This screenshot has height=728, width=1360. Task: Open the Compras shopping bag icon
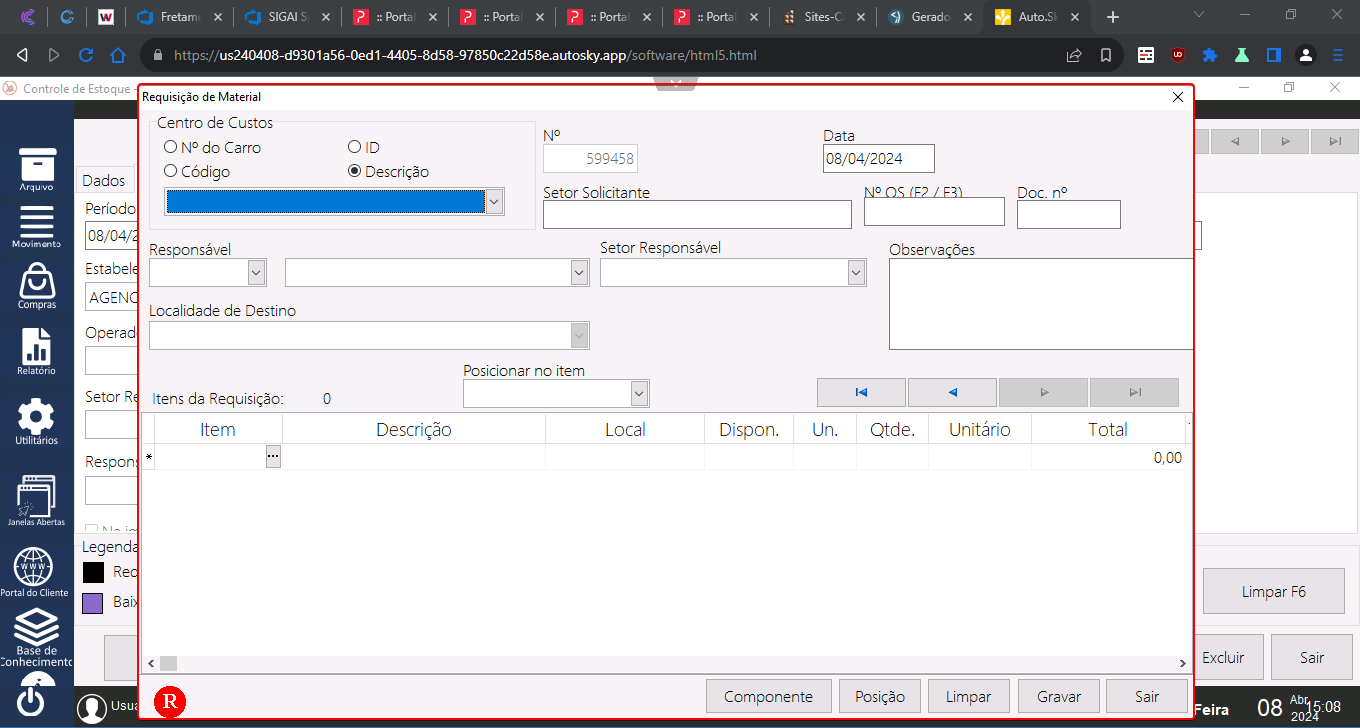(37, 286)
